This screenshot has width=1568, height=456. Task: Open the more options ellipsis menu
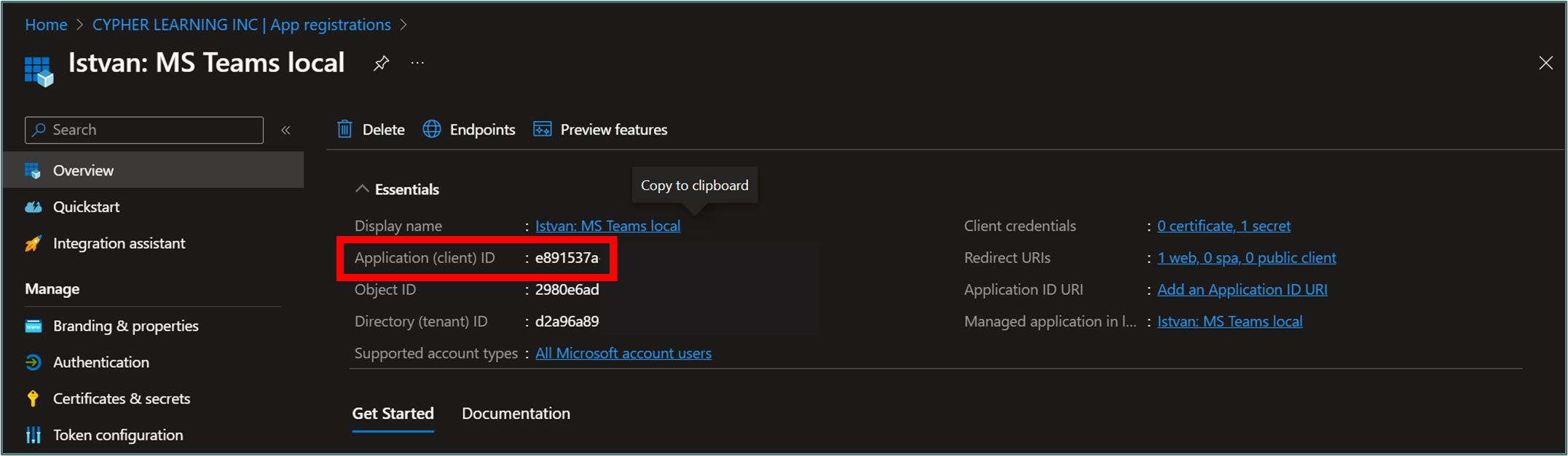(x=417, y=63)
